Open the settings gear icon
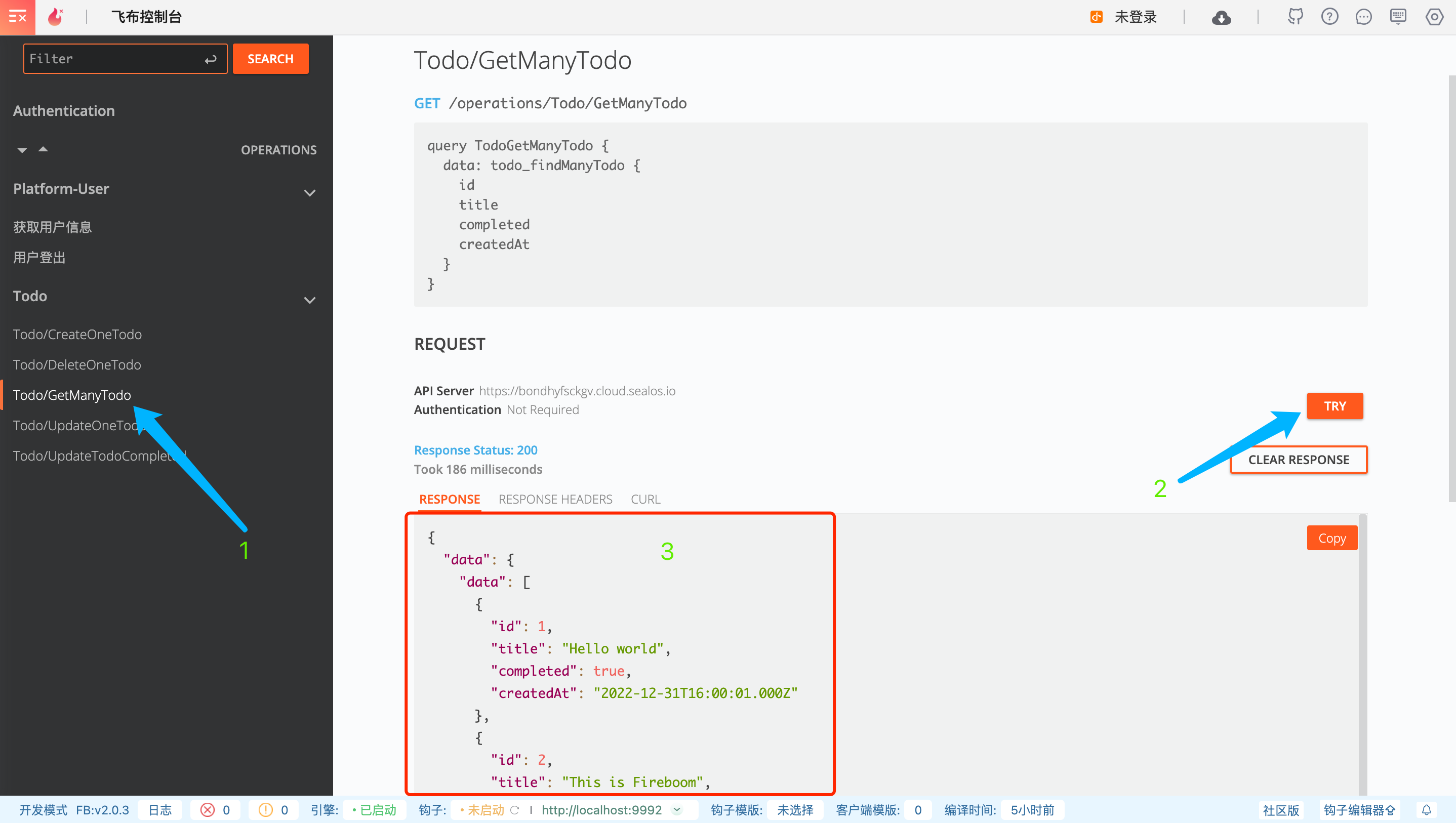 coord(1434,17)
